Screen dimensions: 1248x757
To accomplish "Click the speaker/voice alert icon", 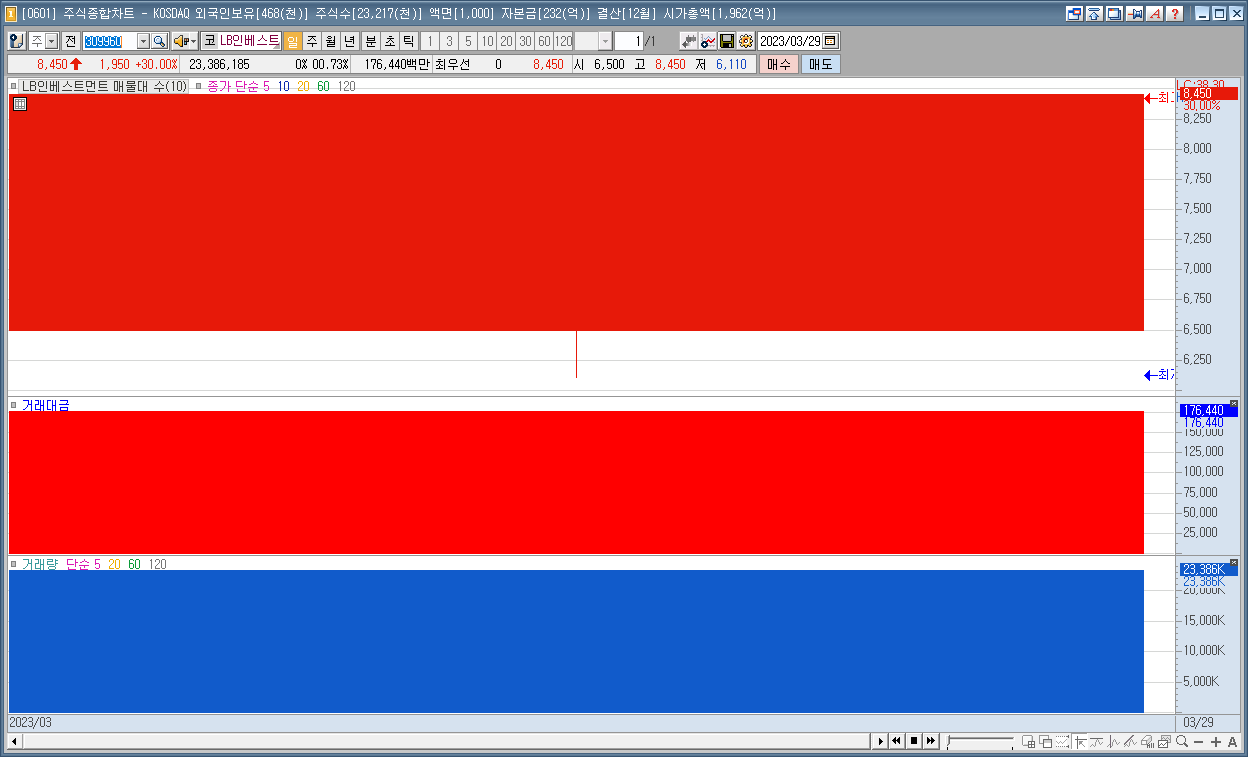I will pyautogui.click(x=180, y=41).
